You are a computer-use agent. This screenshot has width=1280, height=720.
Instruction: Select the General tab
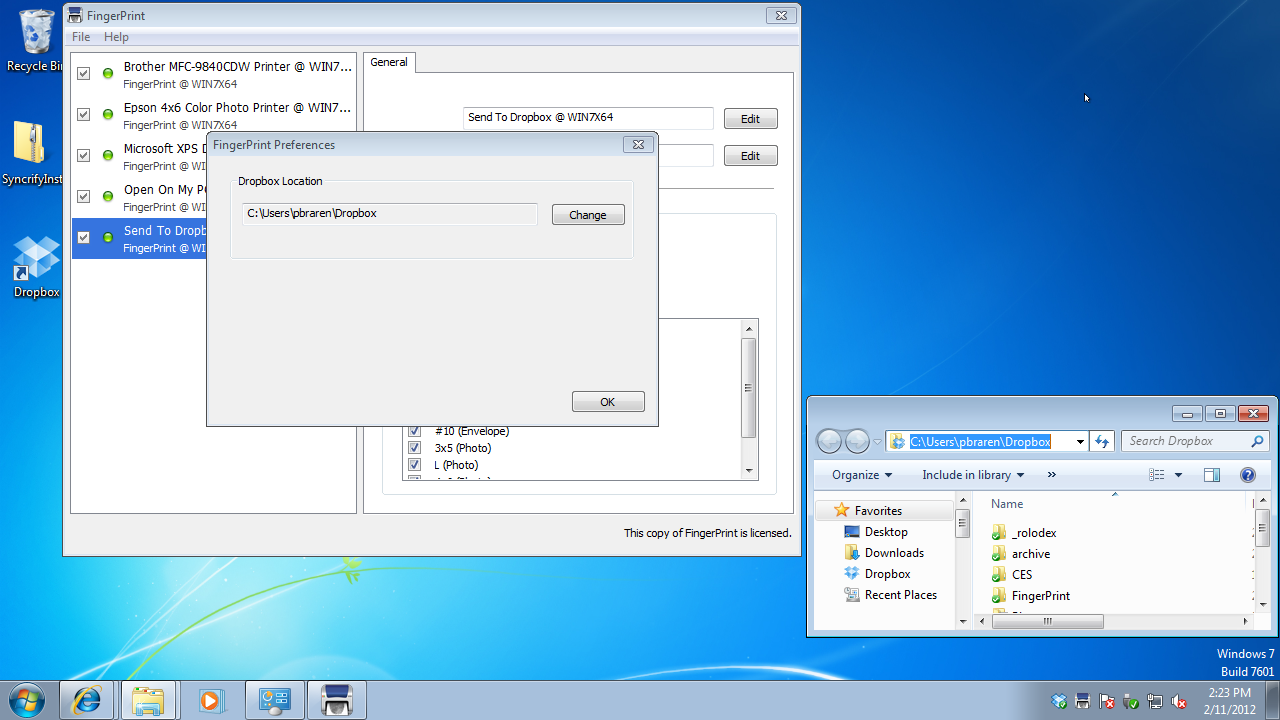click(389, 62)
